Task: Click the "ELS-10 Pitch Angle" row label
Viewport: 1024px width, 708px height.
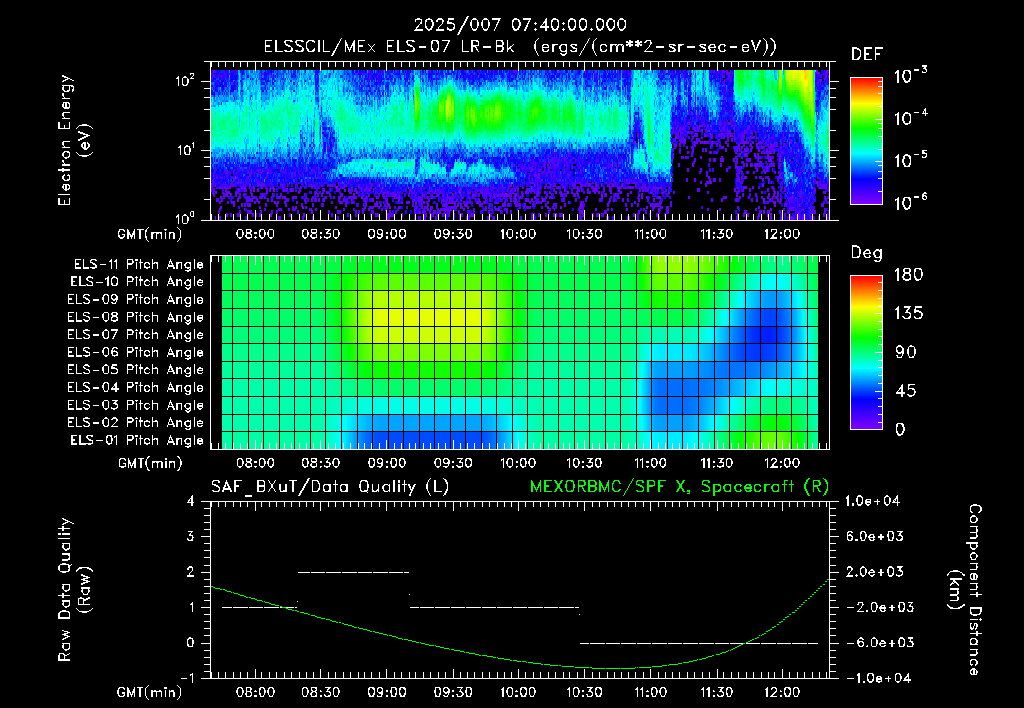Action: (137, 282)
